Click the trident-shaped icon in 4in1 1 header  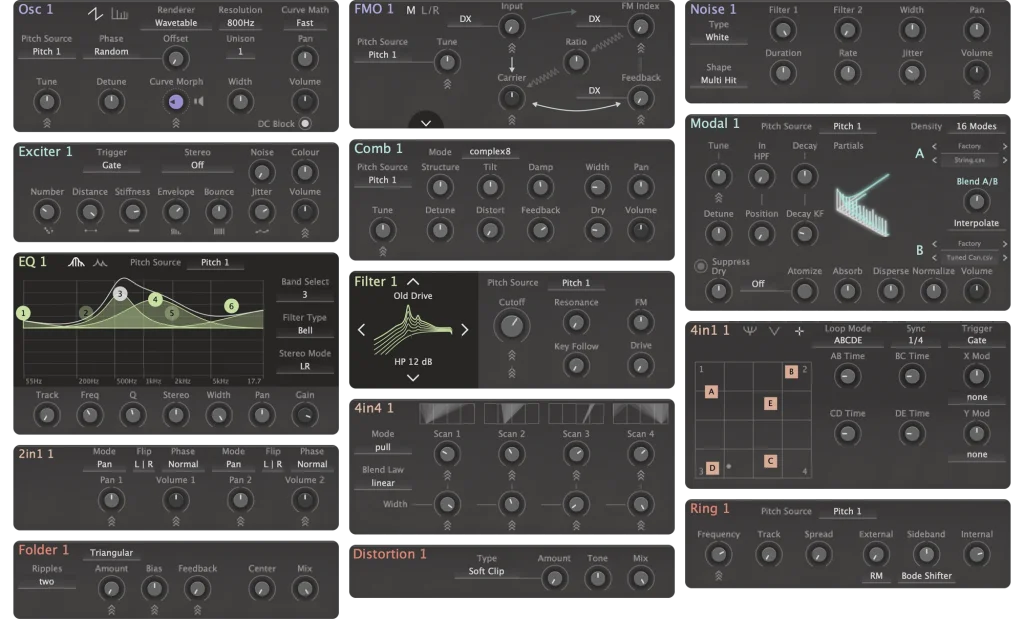[x=749, y=331]
